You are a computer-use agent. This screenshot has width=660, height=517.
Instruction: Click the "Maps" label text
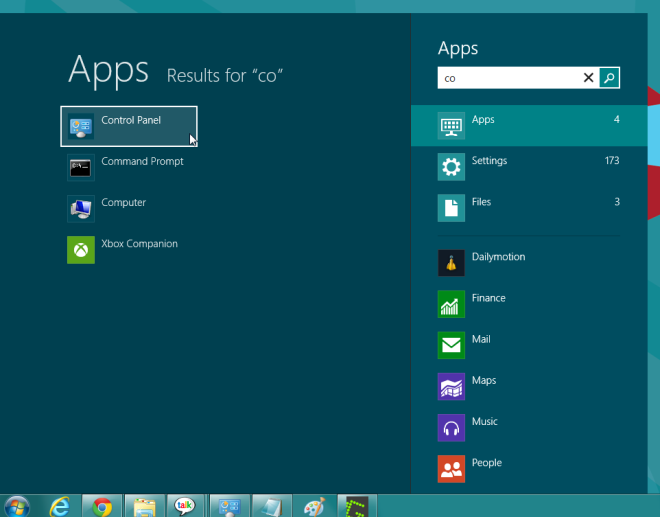tap(484, 380)
